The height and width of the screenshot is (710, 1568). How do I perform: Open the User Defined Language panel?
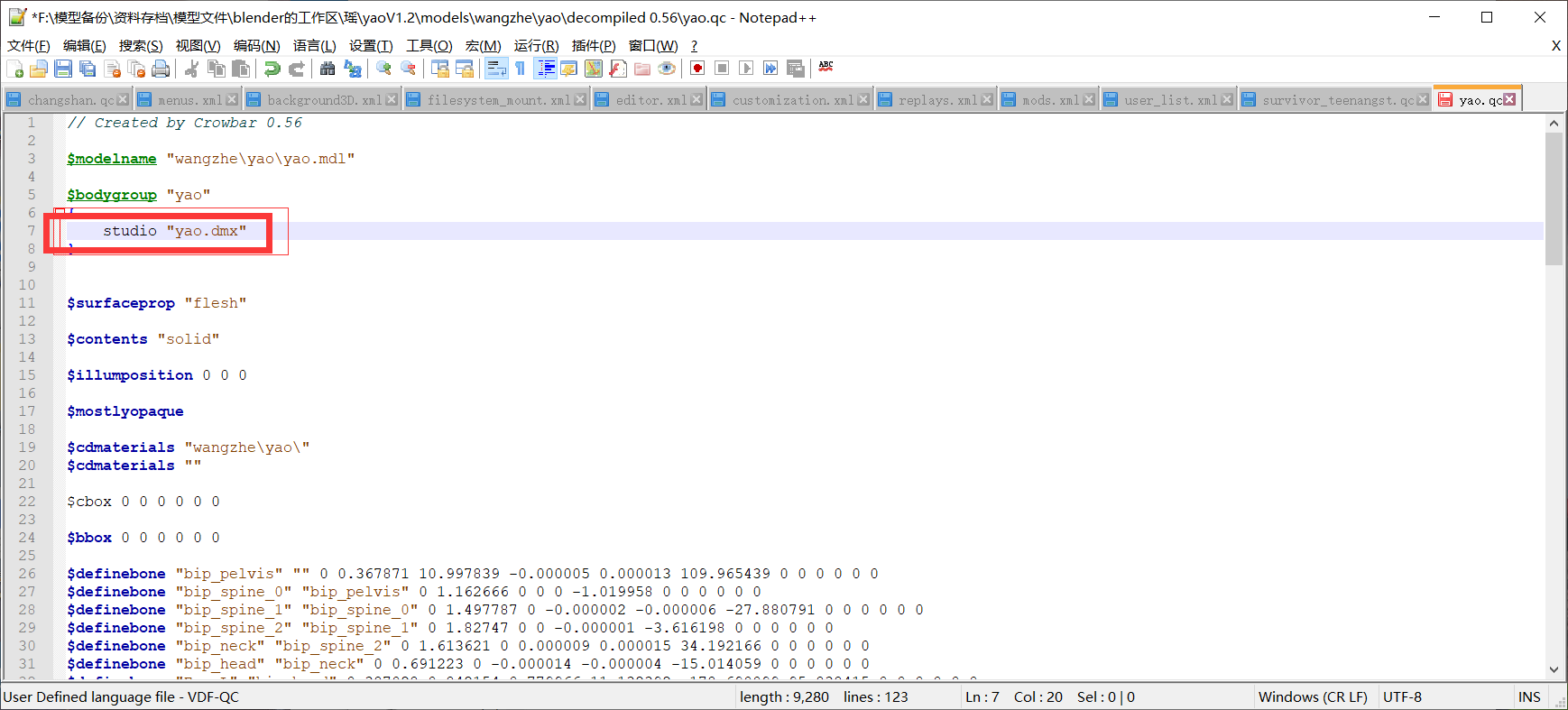(x=569, y=69)
